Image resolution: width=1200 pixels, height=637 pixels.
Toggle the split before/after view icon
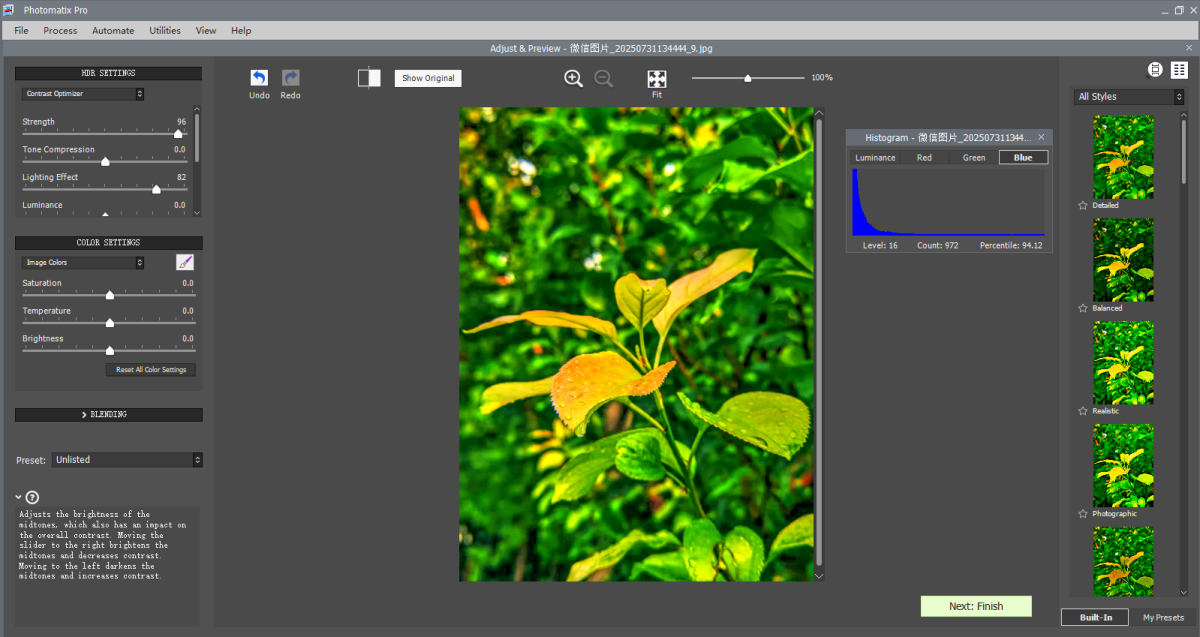point(369,78)
